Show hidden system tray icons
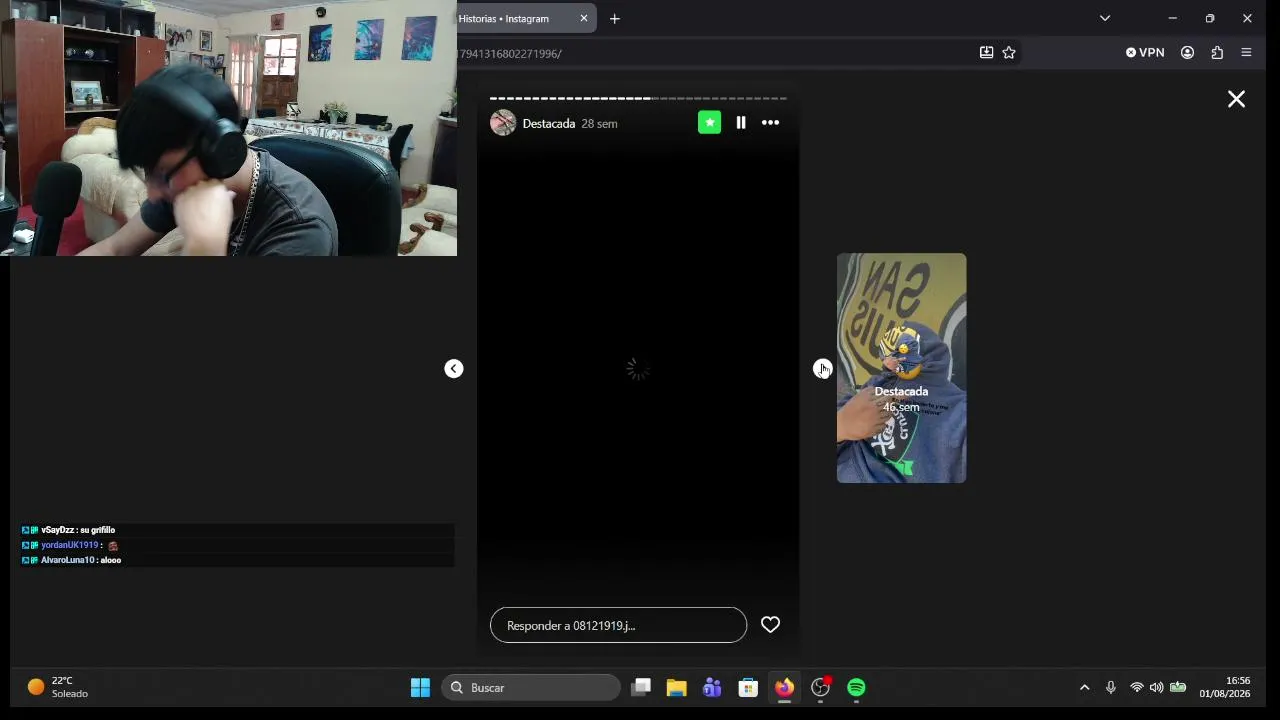 pyautogui.click(x=1084, y=688)
